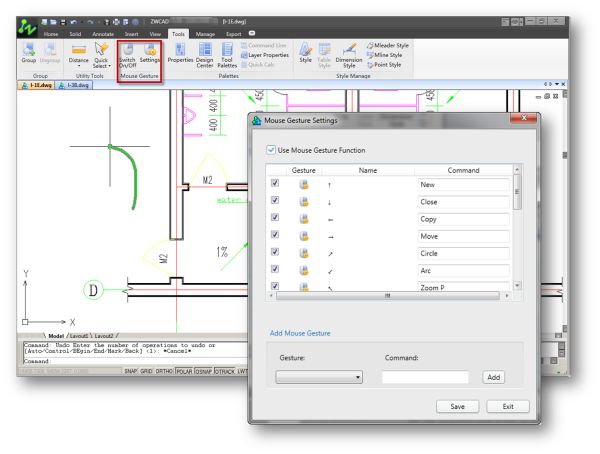
Task: Click the Command column header
Action: point(463,170)
